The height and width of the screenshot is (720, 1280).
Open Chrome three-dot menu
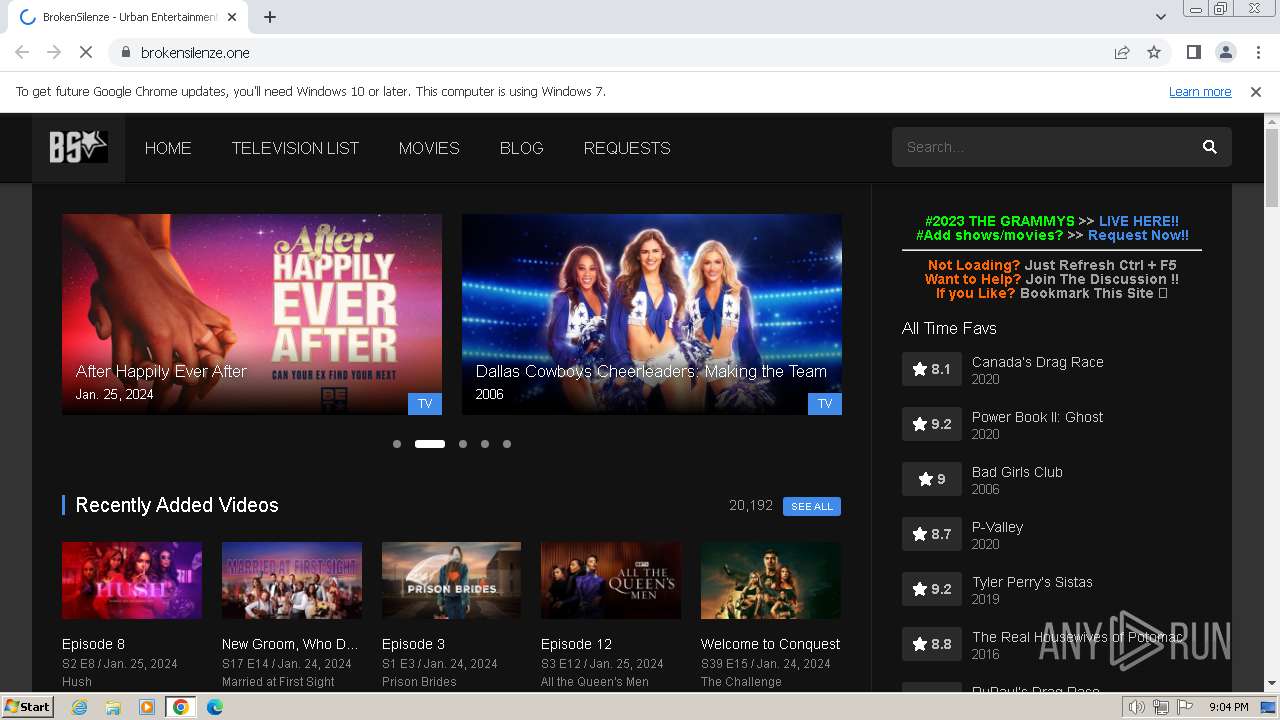pos(1258,52)
